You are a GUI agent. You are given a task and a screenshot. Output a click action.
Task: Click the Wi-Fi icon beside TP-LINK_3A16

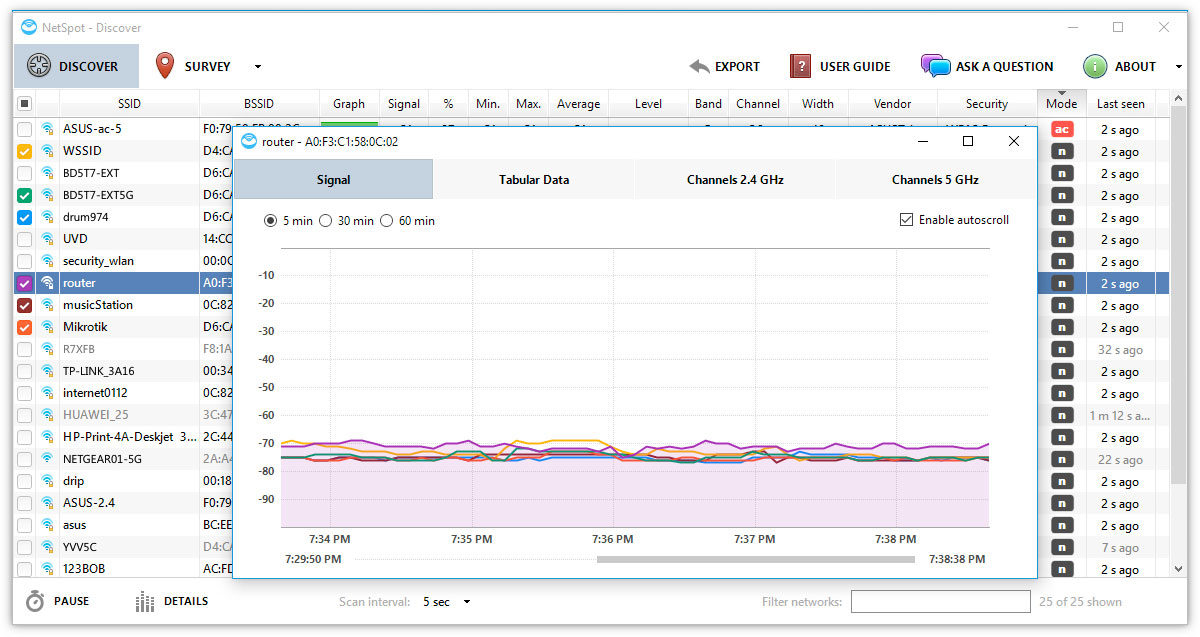click(47, 371)
